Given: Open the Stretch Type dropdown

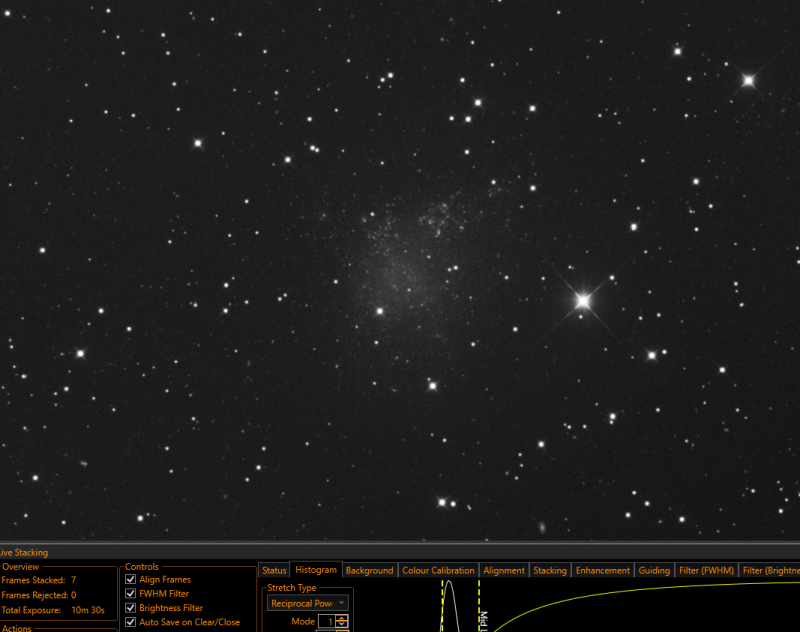Looking at the screenshot, I should [308, 603].
